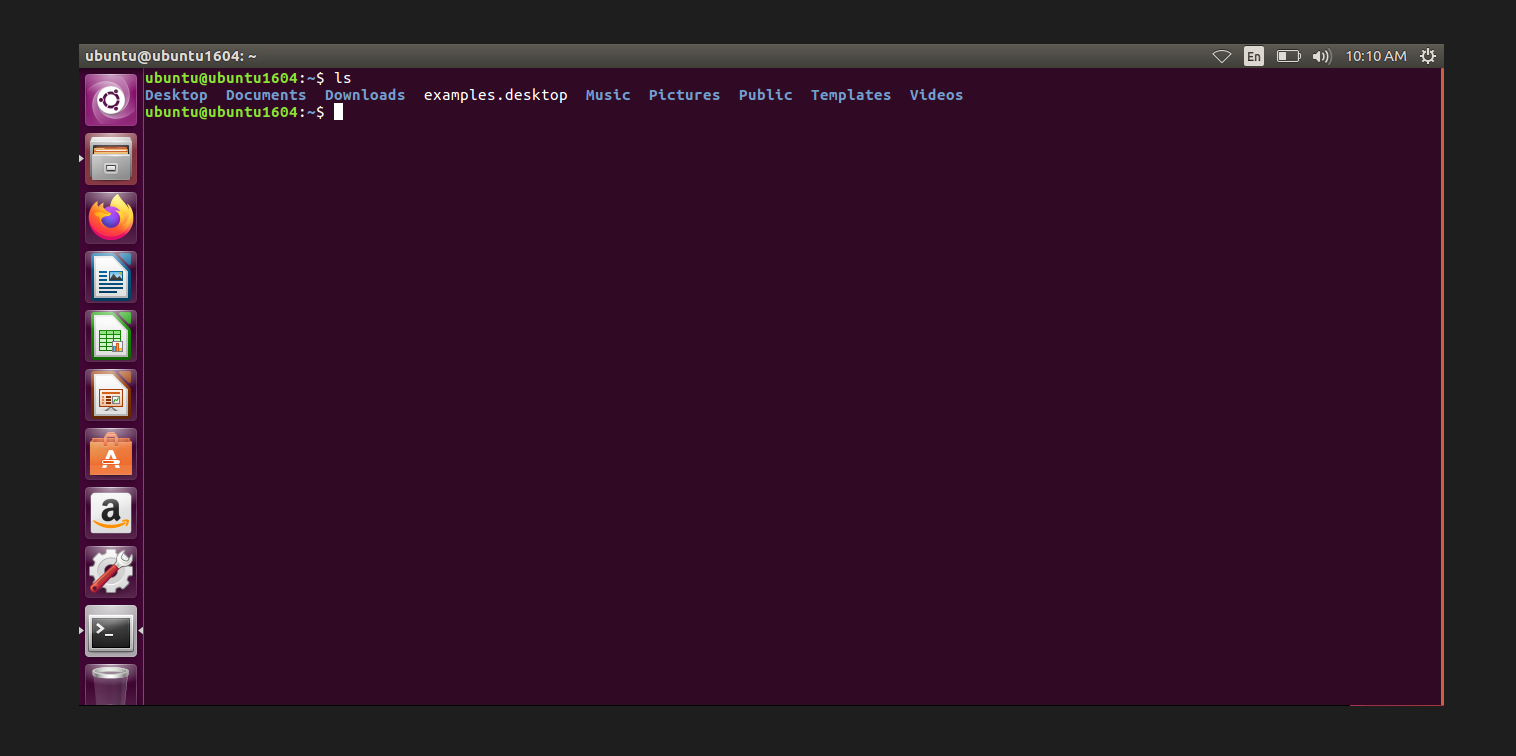Click the Pictures directory name in output

coord(685,95)
